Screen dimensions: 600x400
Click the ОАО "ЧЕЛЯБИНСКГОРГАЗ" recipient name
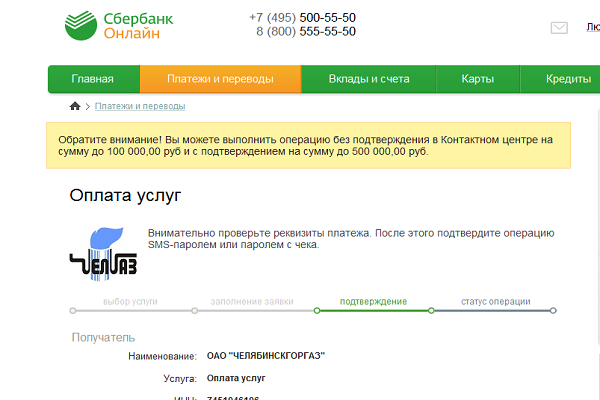265,356
